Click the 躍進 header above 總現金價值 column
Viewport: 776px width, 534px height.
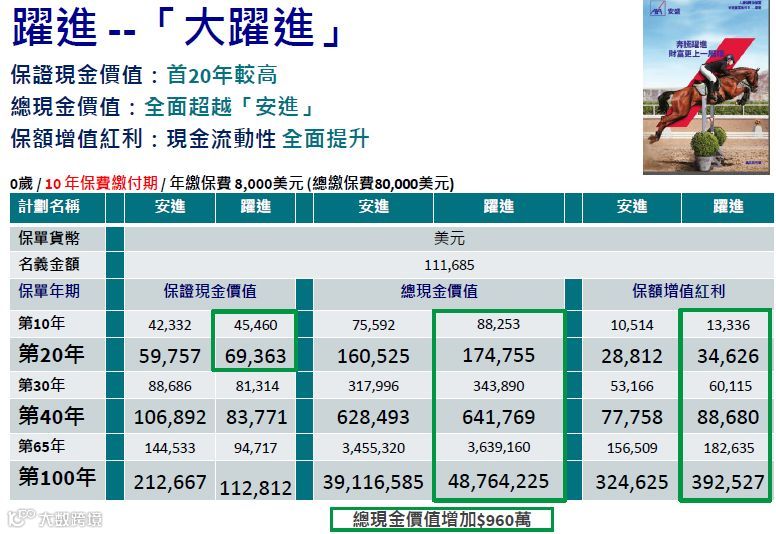[499, 206]
